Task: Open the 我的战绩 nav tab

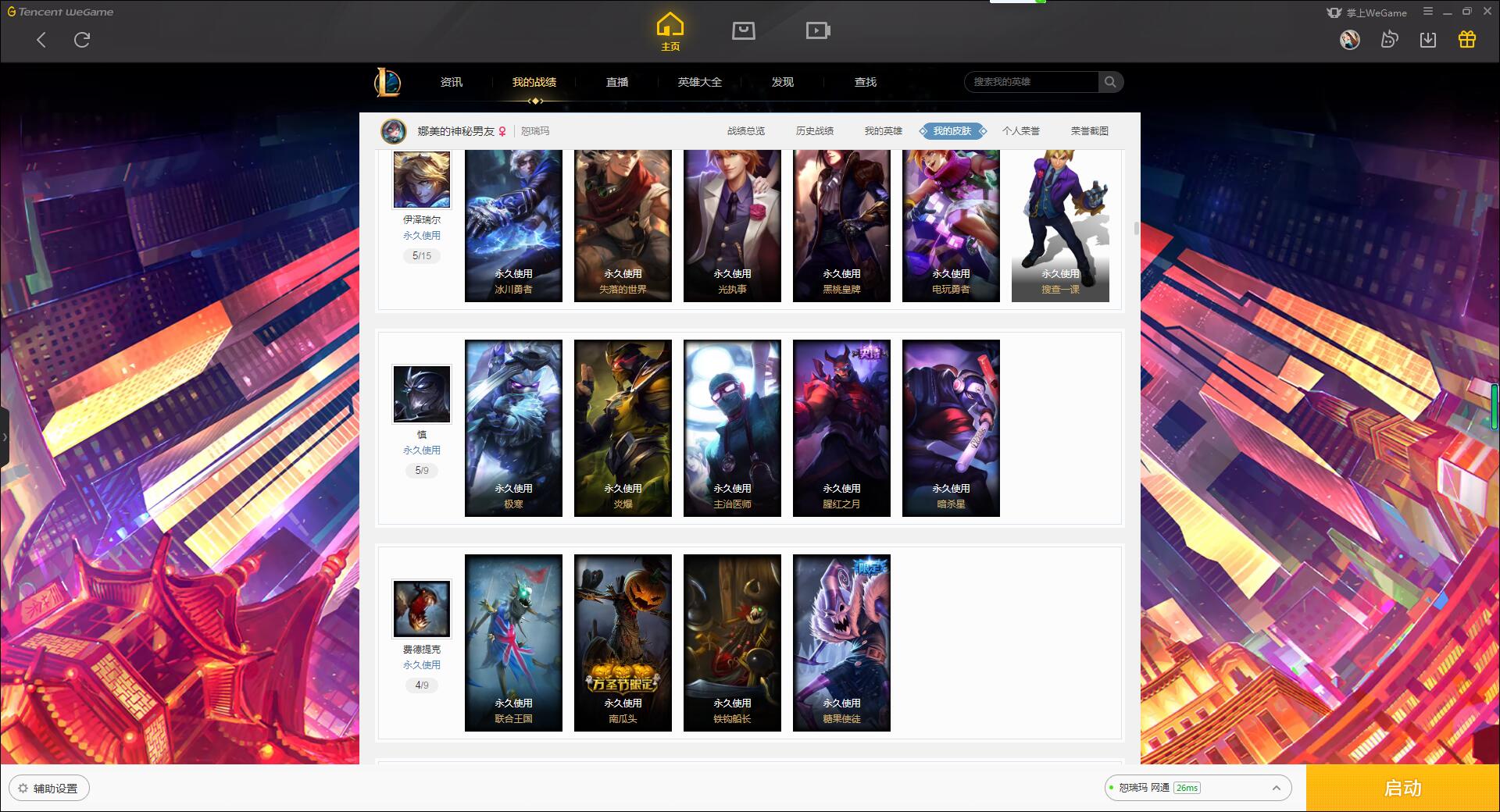Action: (x=534, y=82)
